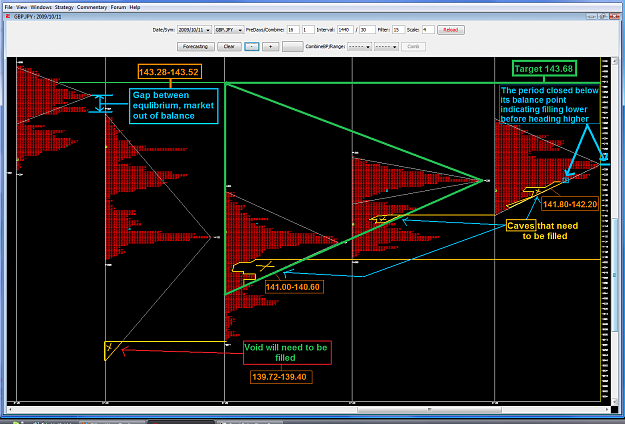Restore the GBPJPY inner window

[603, 17]
